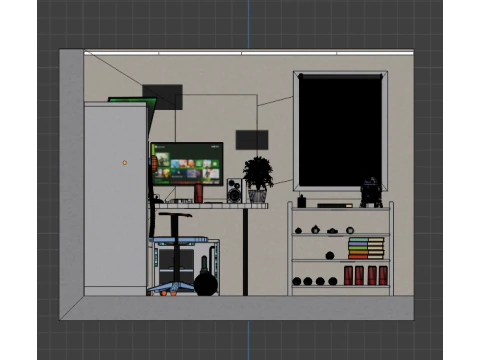Select the PC tower under the desk
The width and height of the screenshot is (480, 360).
pyautogui.click(x=186, y=267)
